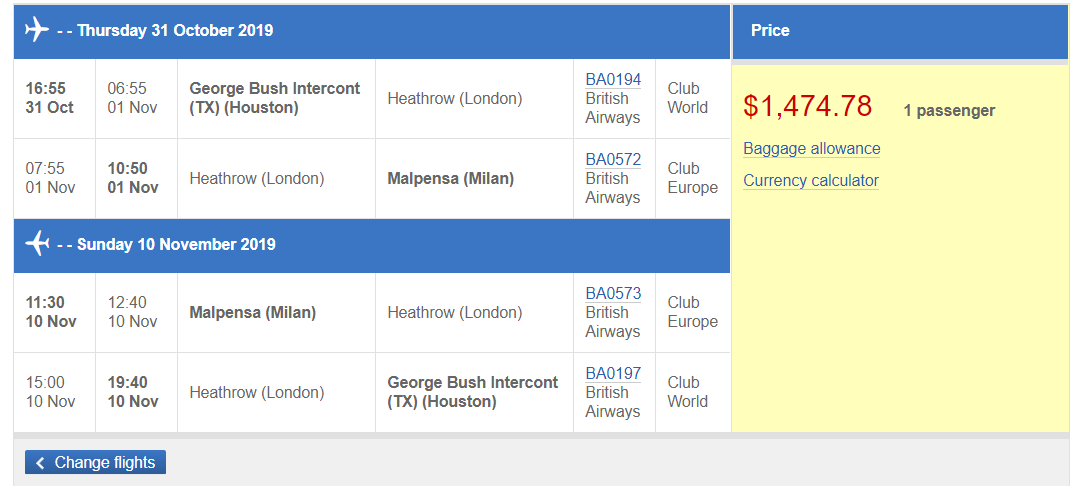1083x495 pixels.
Task: Click the 1 passenger label
Action: [948, 111]
